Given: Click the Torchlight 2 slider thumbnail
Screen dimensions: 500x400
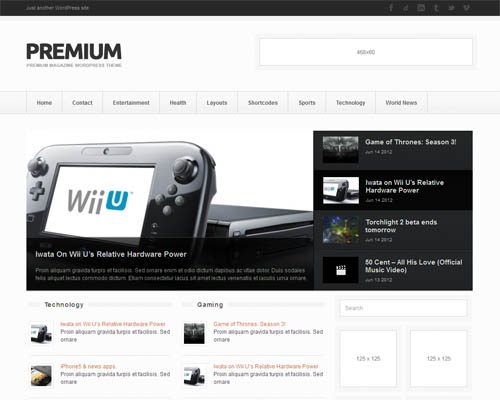Looking at the screenshot, I should pos(341,230).
